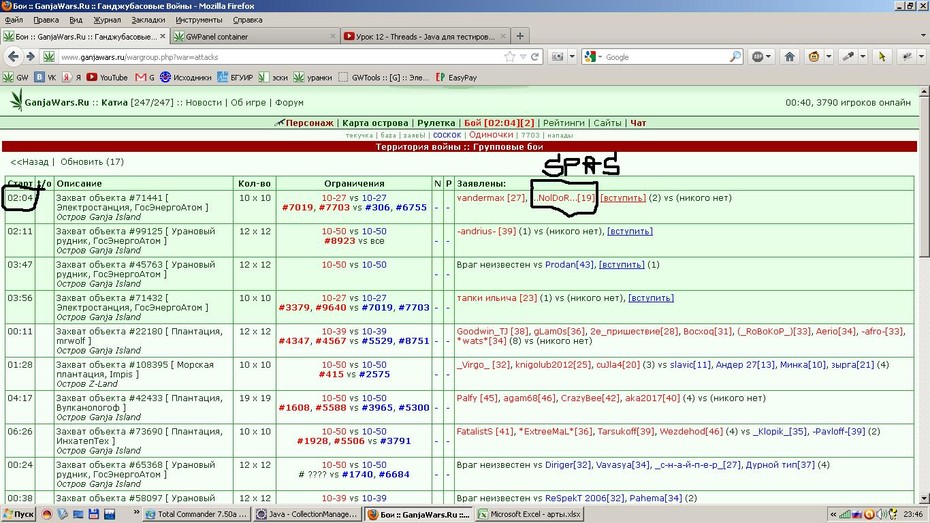Click the Одиночки link
Screen dimensions: 930x523
click(491, 135)
